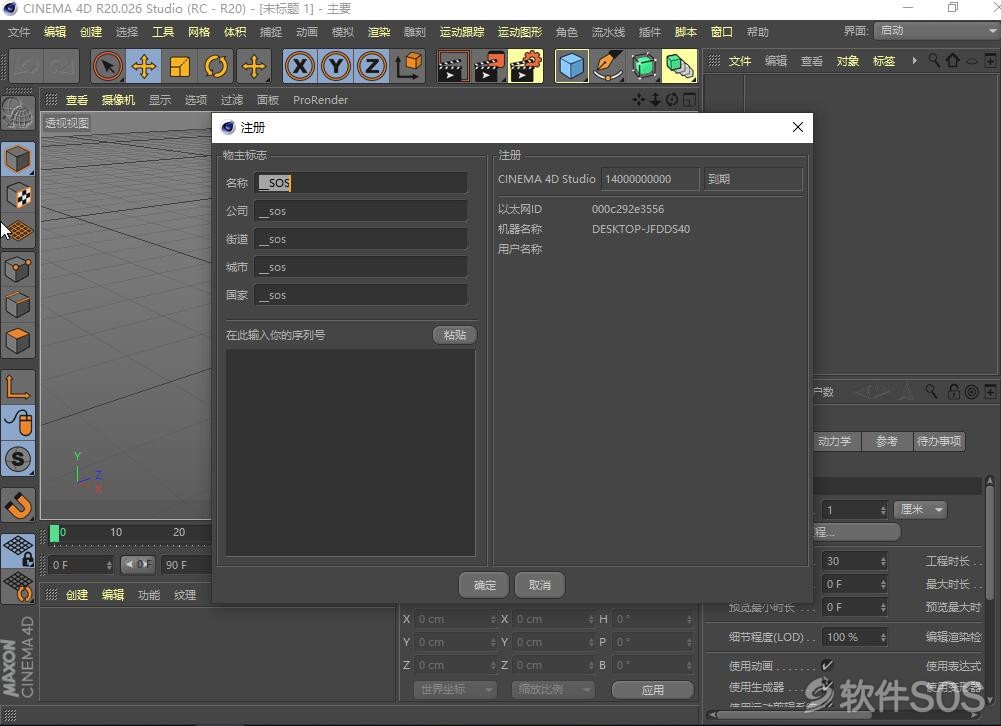Click the locked workplane icon
This screenshot has height=726, width=1001.
pos(18,551)
